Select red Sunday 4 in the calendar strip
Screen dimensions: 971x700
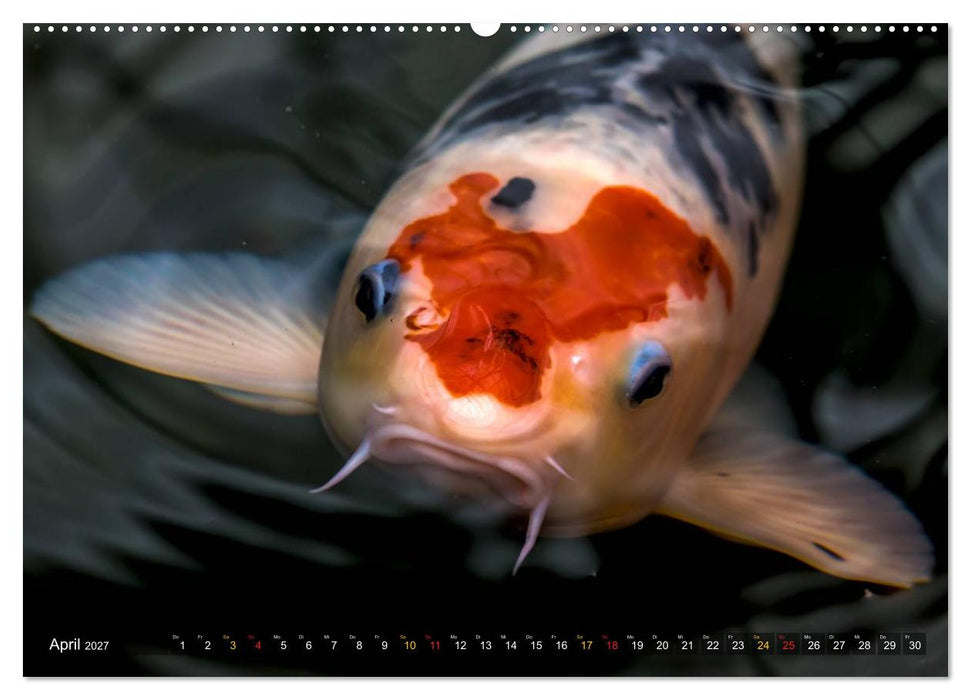[x=258, y=644]
